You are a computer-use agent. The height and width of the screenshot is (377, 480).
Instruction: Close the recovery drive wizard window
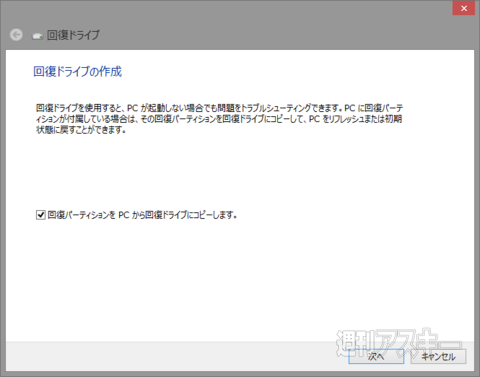464,8
